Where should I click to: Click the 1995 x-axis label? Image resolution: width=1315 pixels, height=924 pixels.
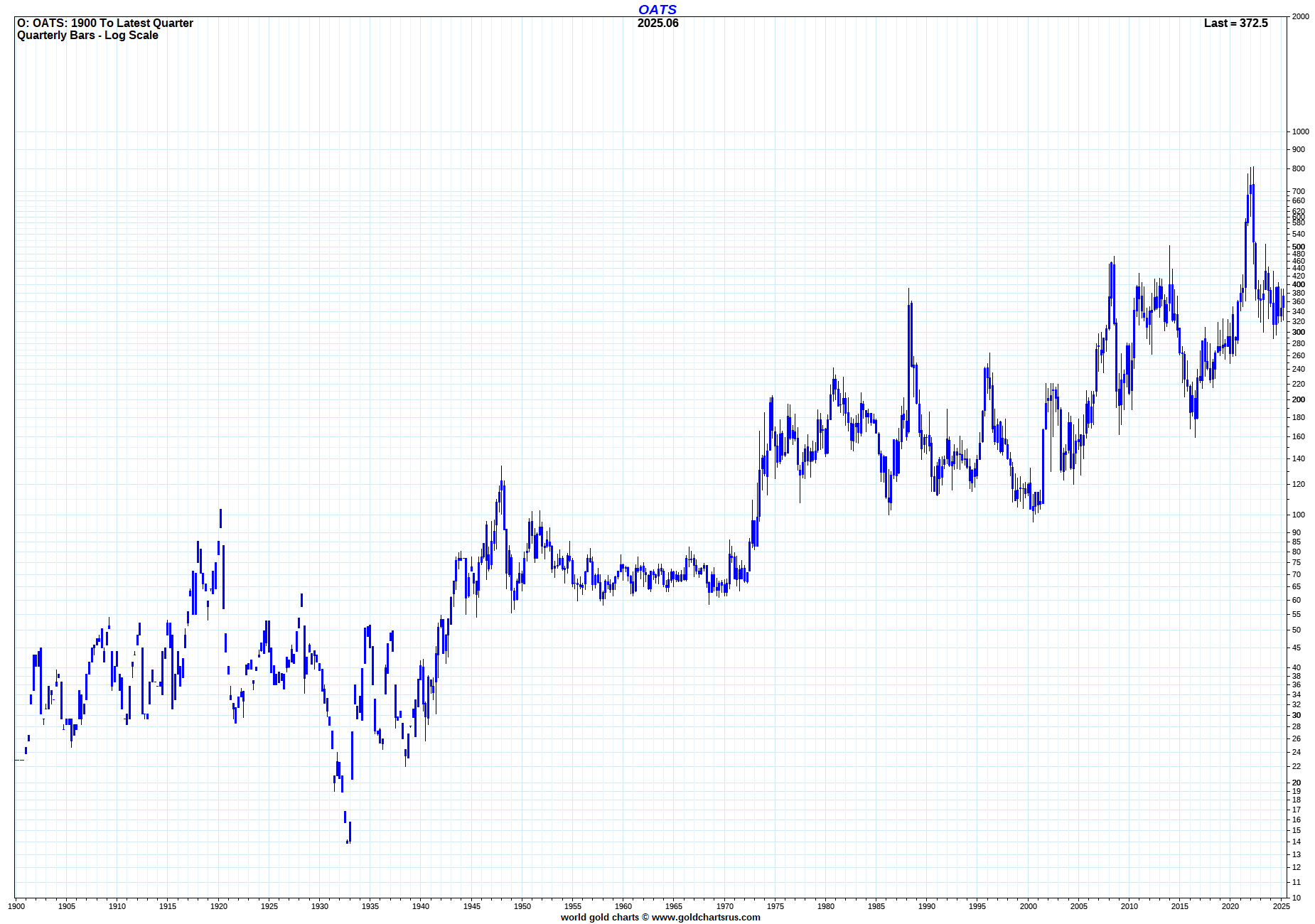click(x=977, y=906)
